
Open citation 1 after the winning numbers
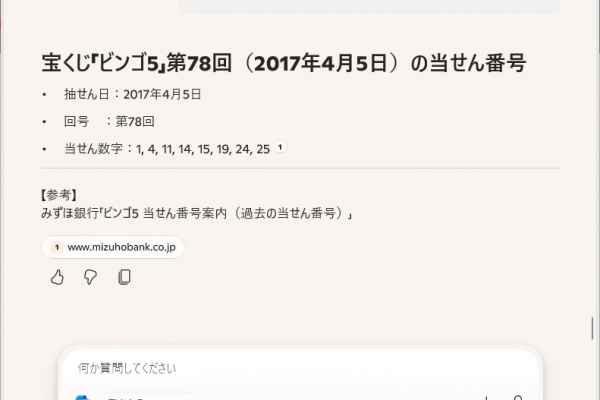tap(280, 147)
